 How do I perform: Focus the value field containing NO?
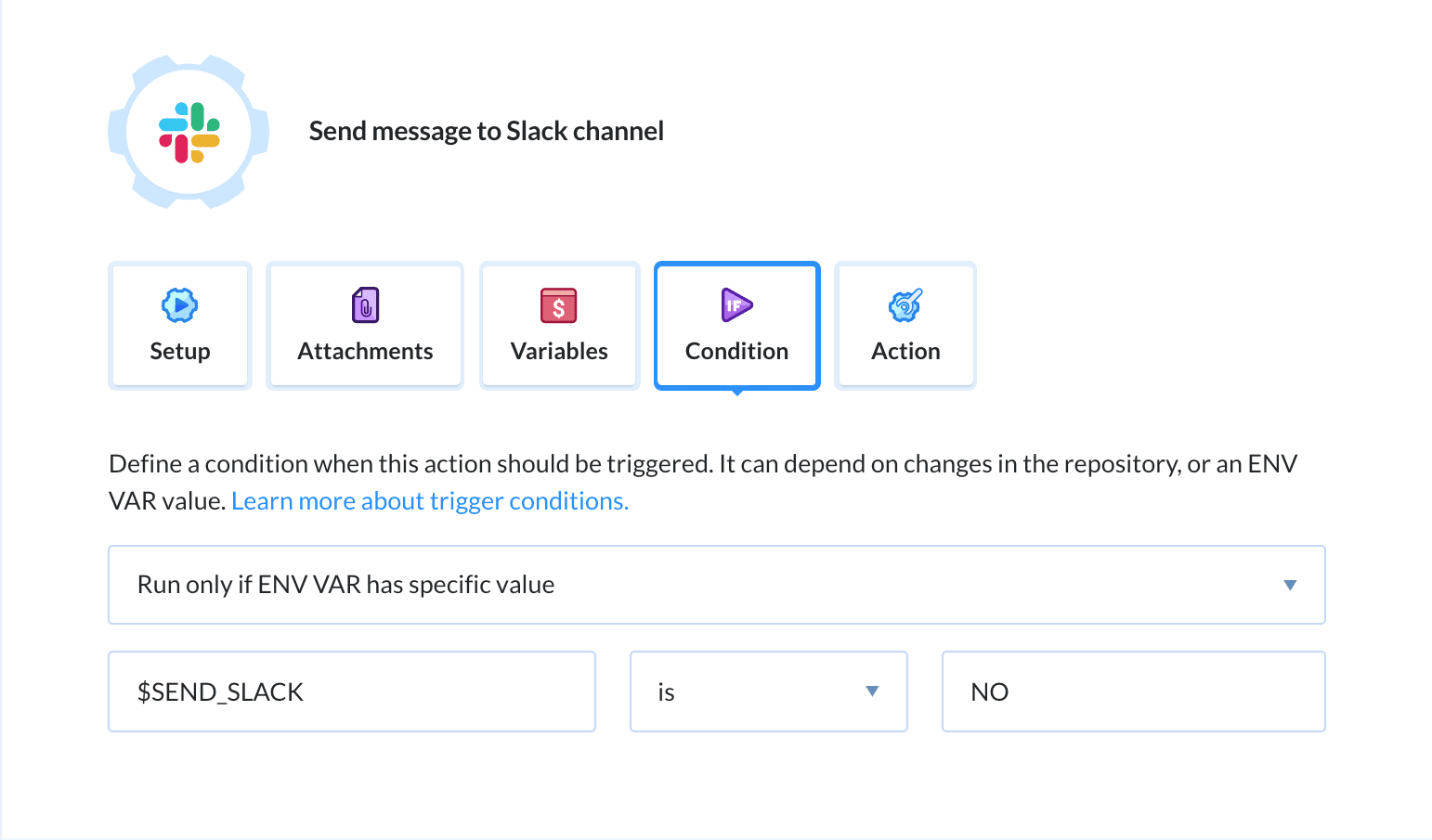point(1133,691)
